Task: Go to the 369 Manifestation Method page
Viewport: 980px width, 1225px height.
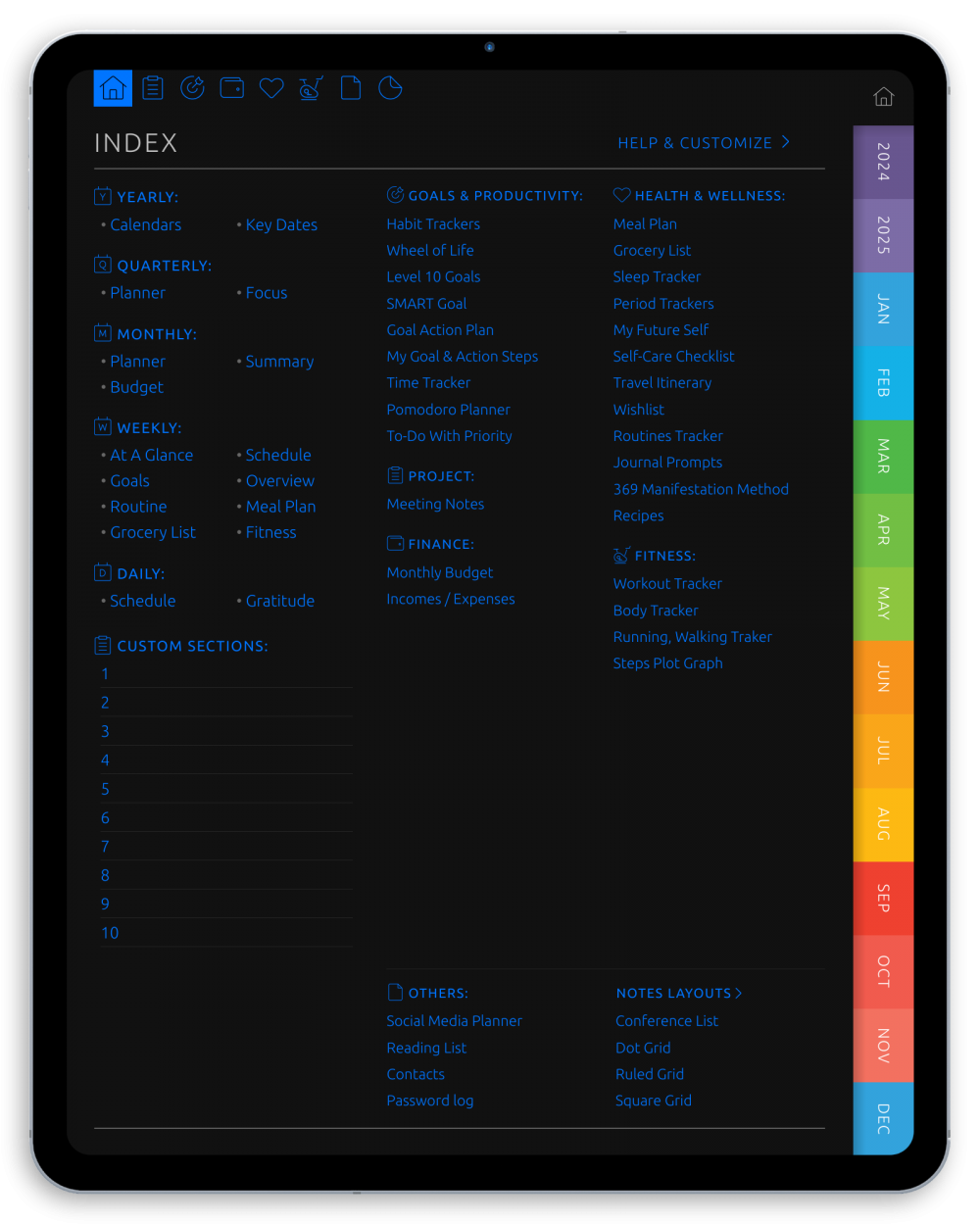Action: [701, 489]
